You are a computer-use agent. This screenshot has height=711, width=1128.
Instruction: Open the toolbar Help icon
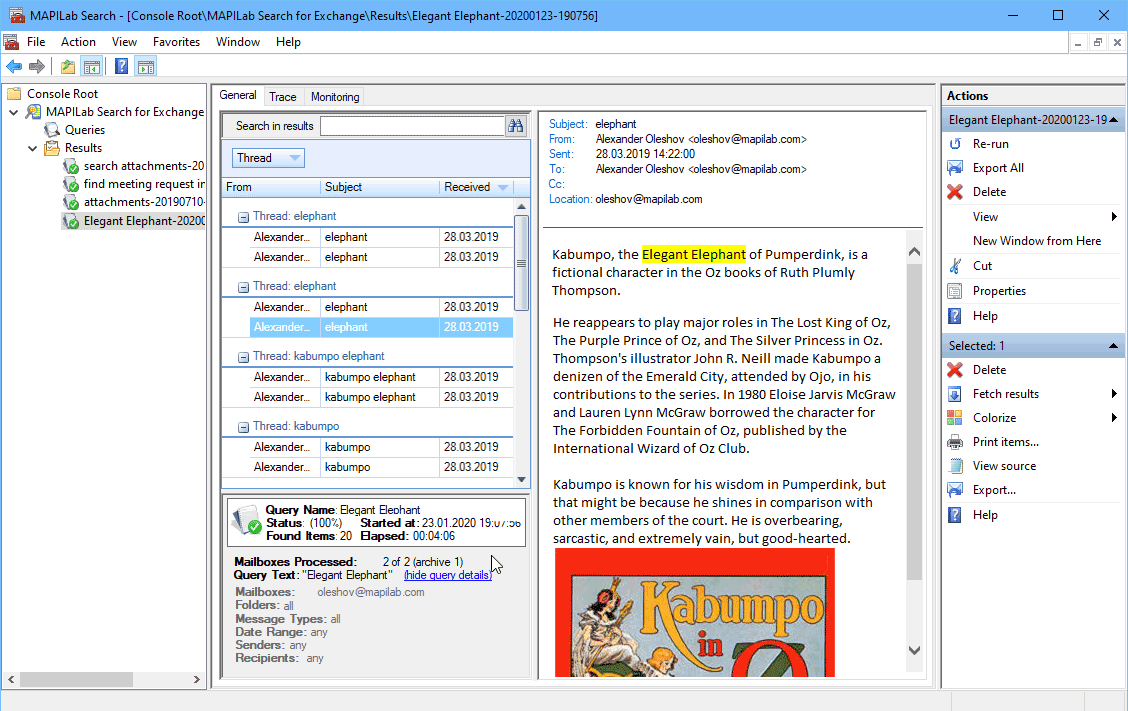[122, 67]
